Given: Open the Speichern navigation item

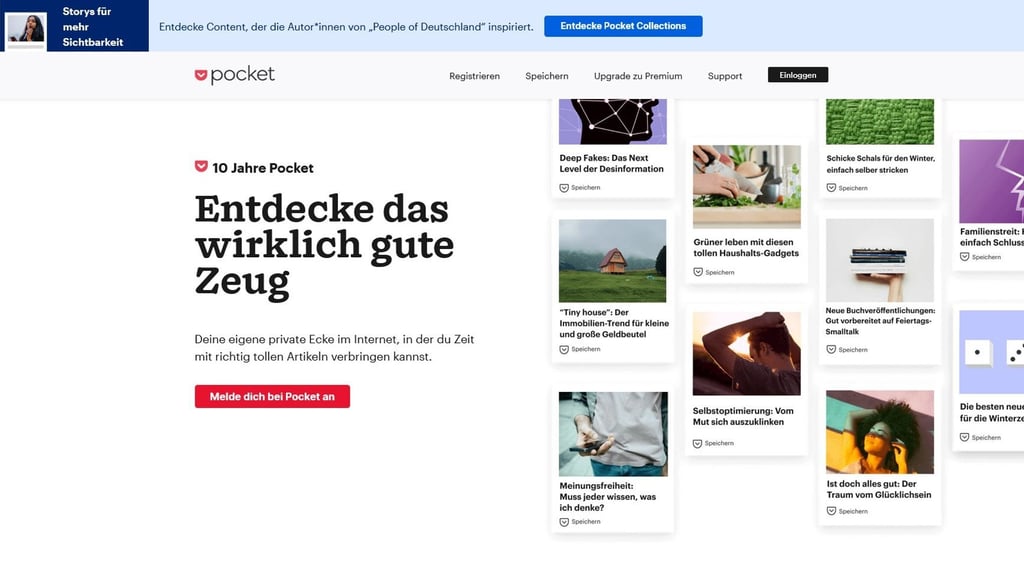Looking at the screenshot, I should (546, 75).
